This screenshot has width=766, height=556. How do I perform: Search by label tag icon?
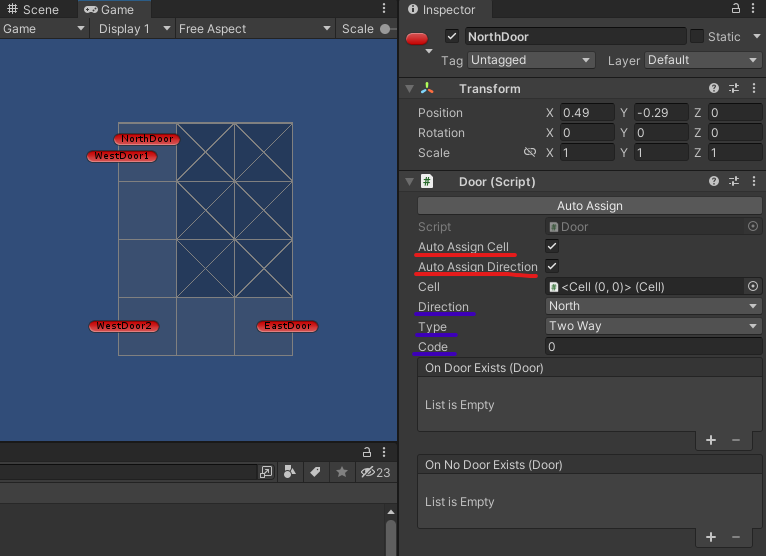(316, 472)
